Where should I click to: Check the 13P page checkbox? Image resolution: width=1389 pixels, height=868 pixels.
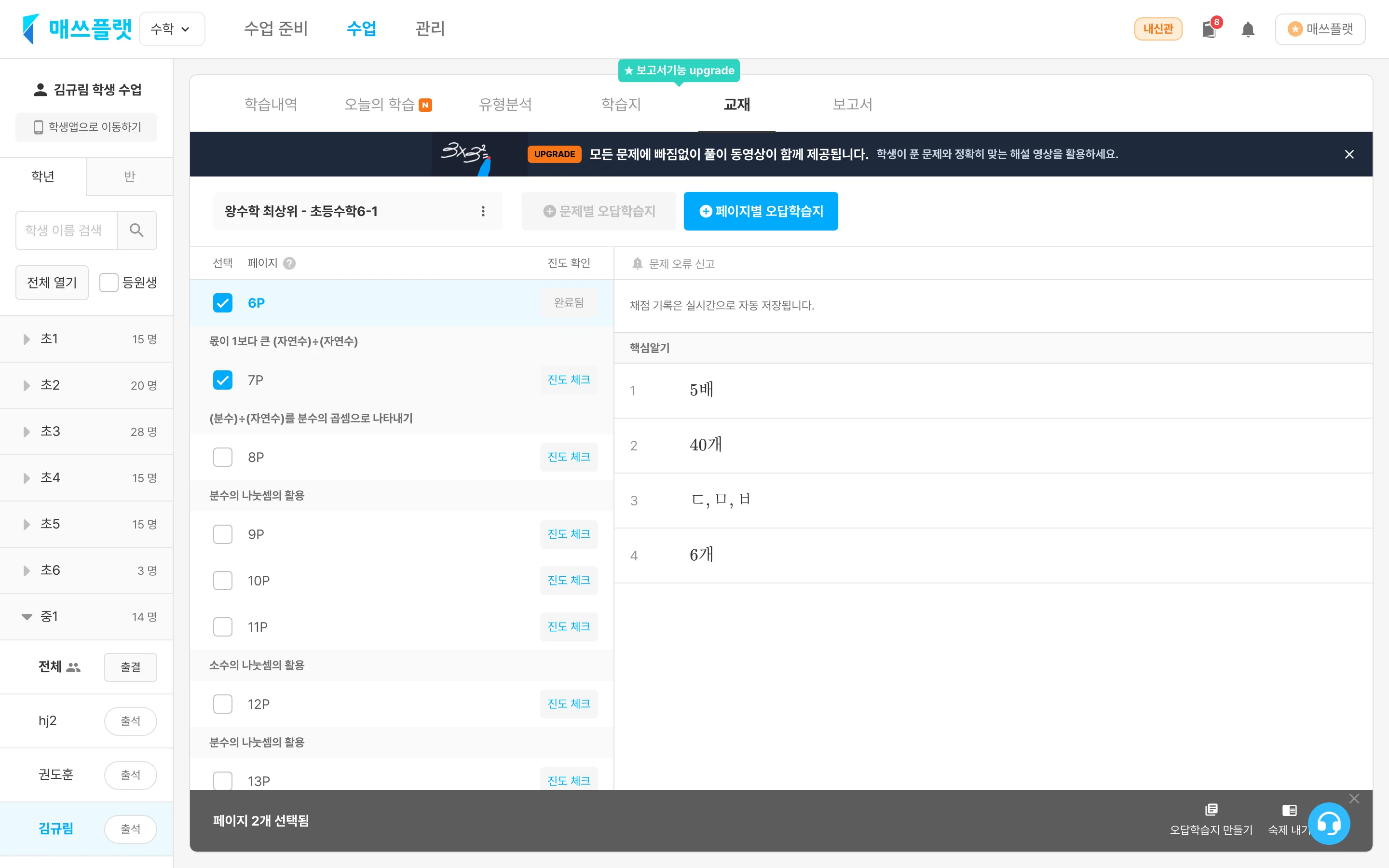(223, 781)
